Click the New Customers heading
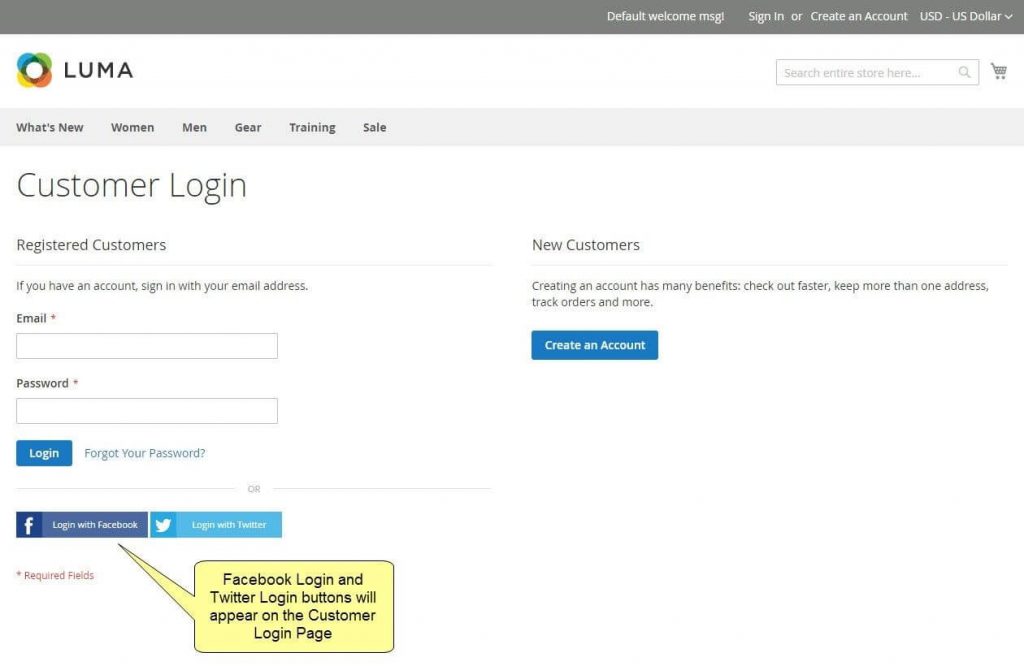This screenshot has width=1024, height=666. tap(586, 245)
